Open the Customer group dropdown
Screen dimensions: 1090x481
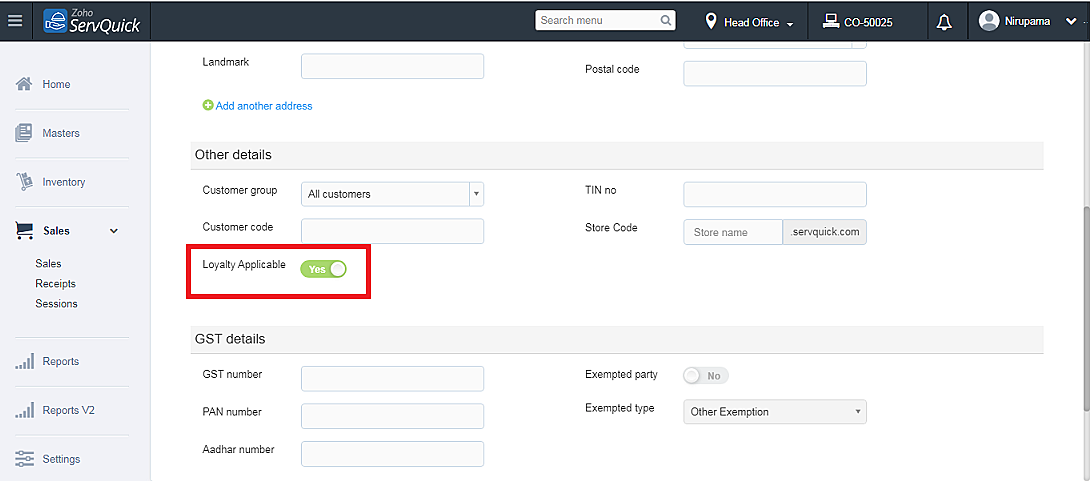coord(393,194)
